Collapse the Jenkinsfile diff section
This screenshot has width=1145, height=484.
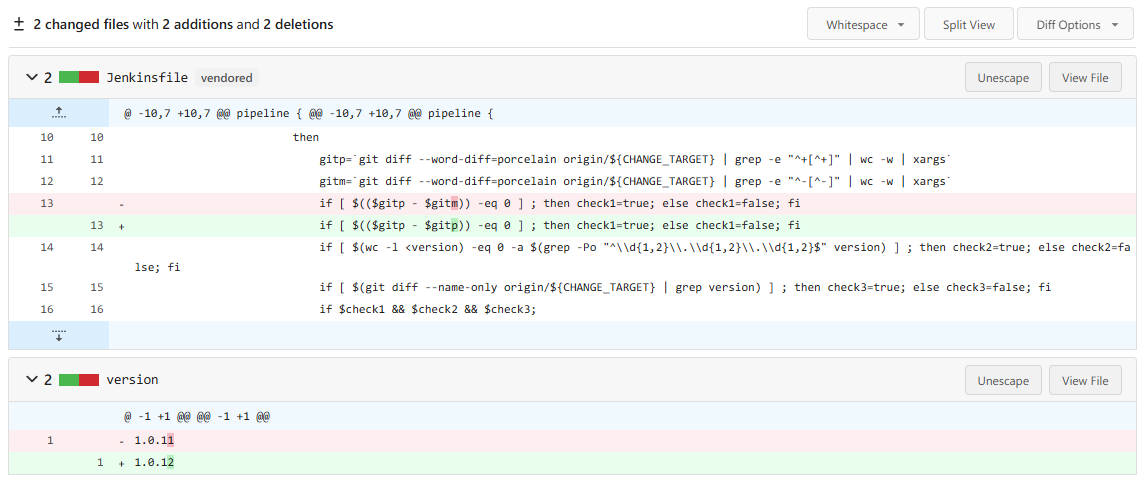click(31, 77)
